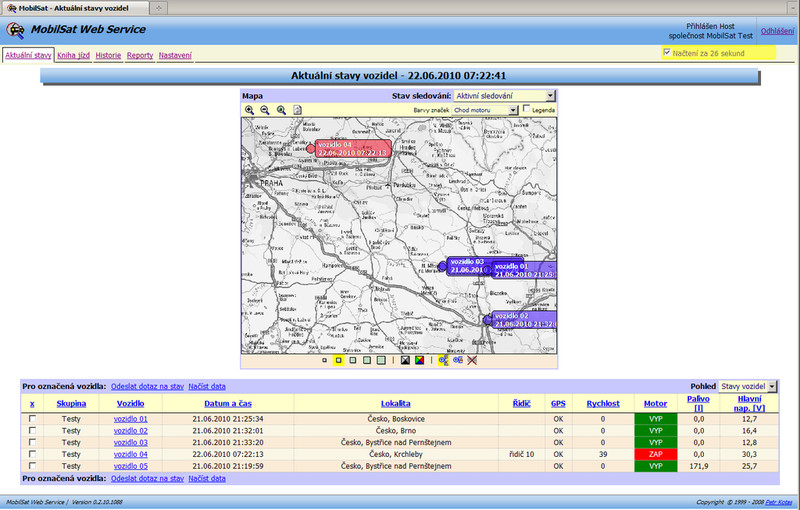Click the green-lens zoom-to-fit map icon
This screenshot has height=510, width=800.
pyautogui.click(x=281, y=110)
